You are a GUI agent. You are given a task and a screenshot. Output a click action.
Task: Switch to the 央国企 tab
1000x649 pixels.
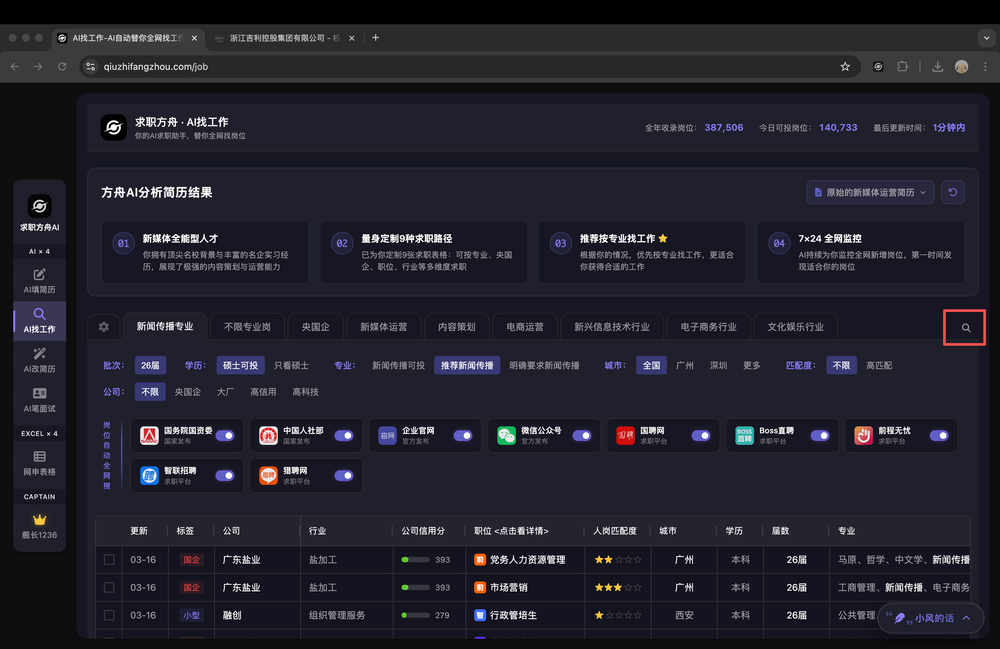[316, 327]
